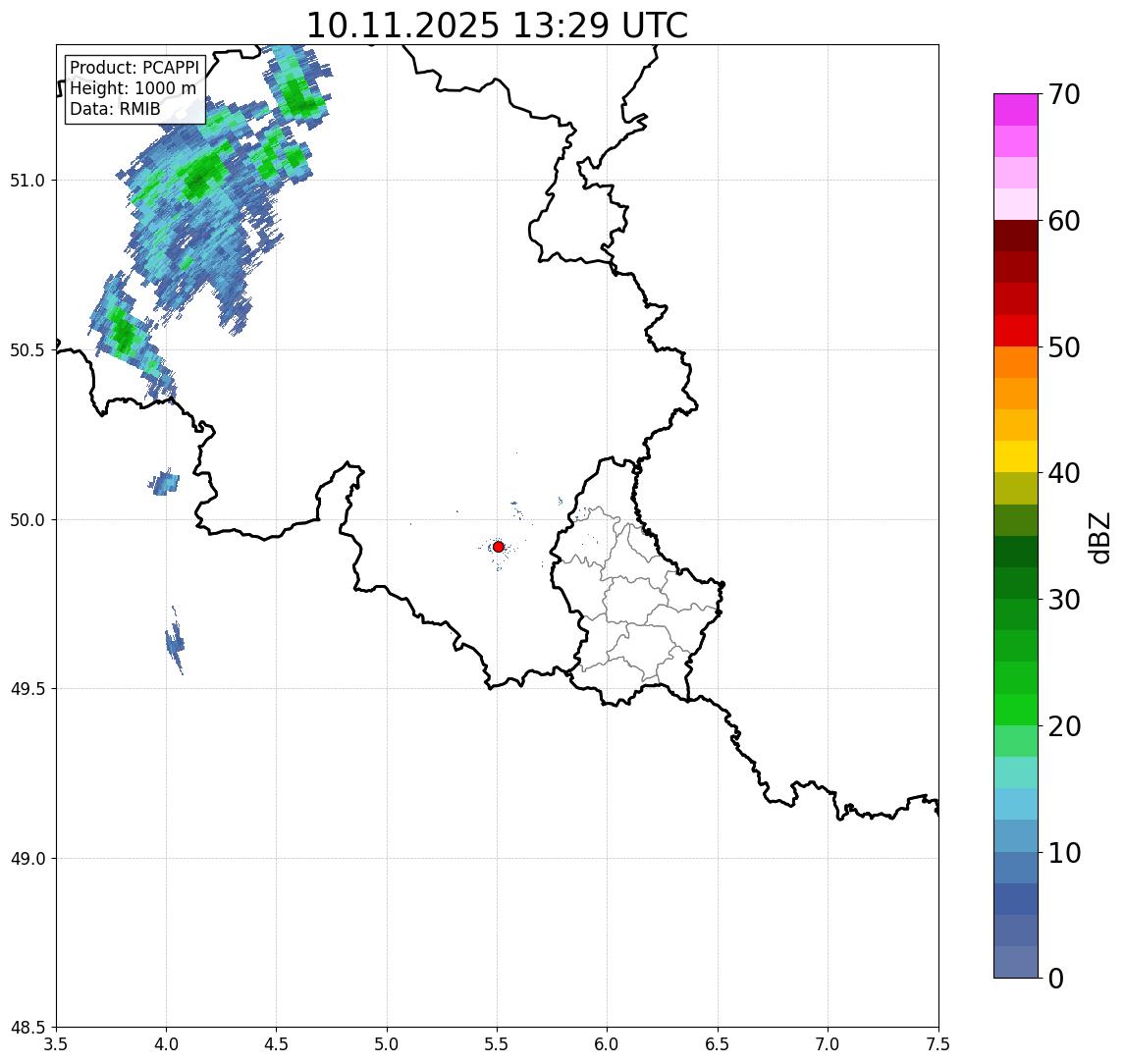The width and height of the screenshot is (1124, 1064).
Task: Pick the pale pink swatch above 60
Action: [1016, 204]
